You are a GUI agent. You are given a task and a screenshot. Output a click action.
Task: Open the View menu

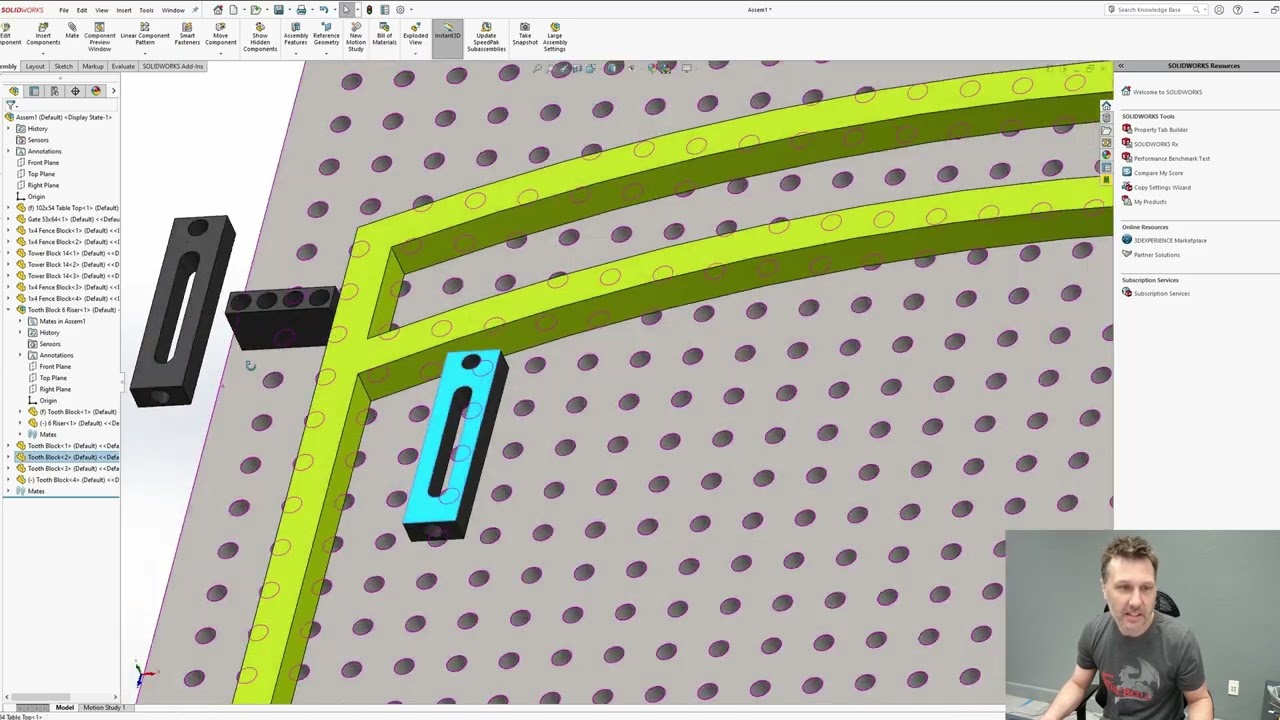[102, 10]
